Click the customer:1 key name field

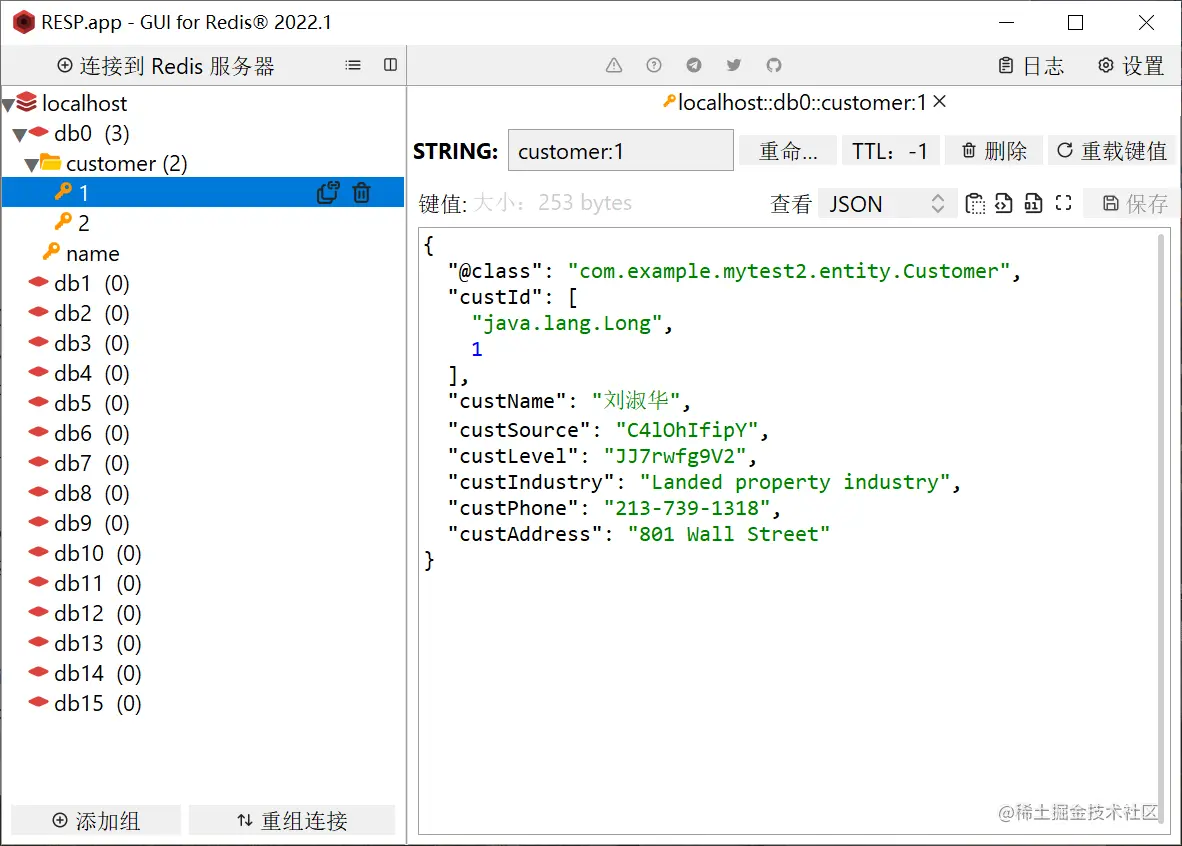pyautogui.click(x=620, y=150)
